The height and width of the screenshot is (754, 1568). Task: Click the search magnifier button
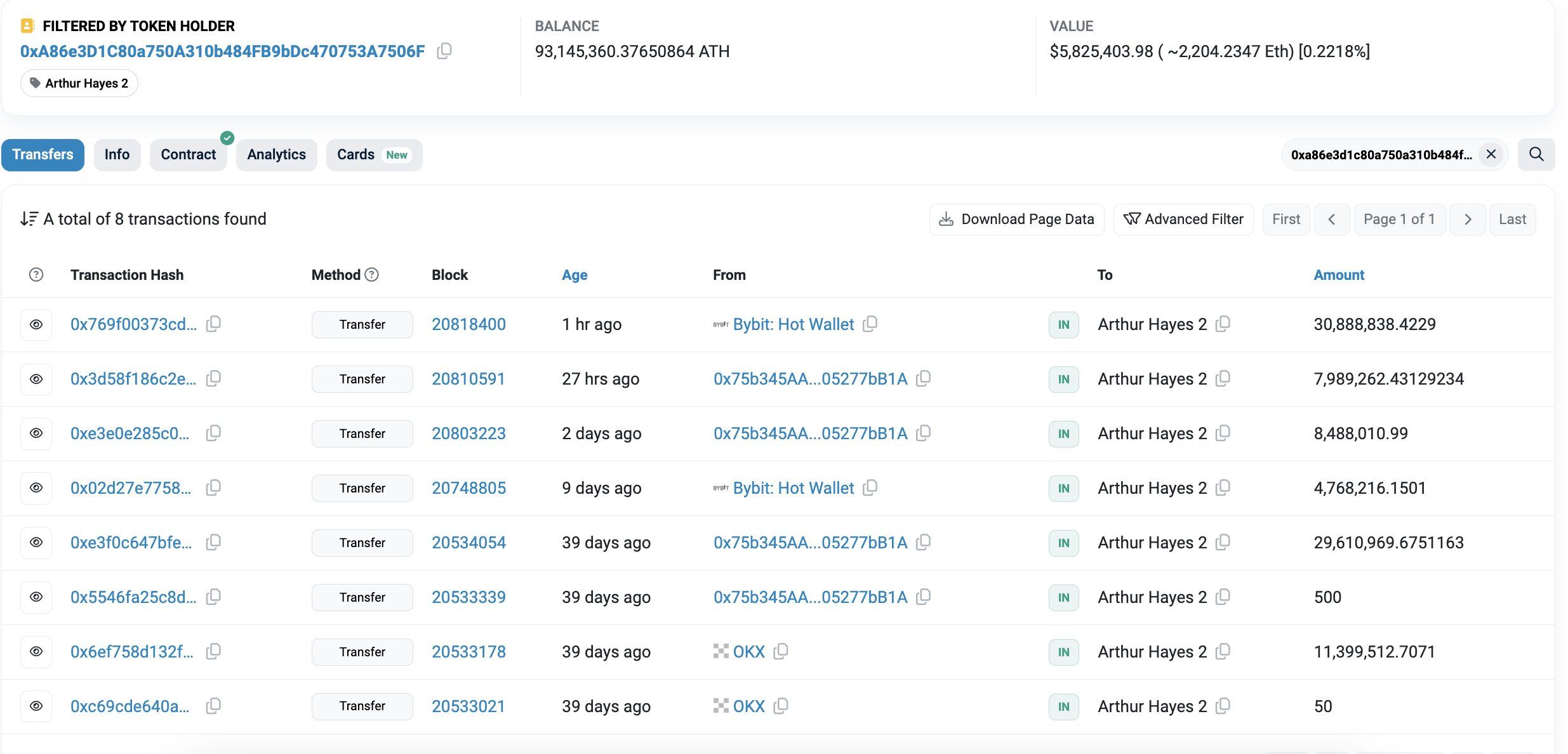[1536, 154]
